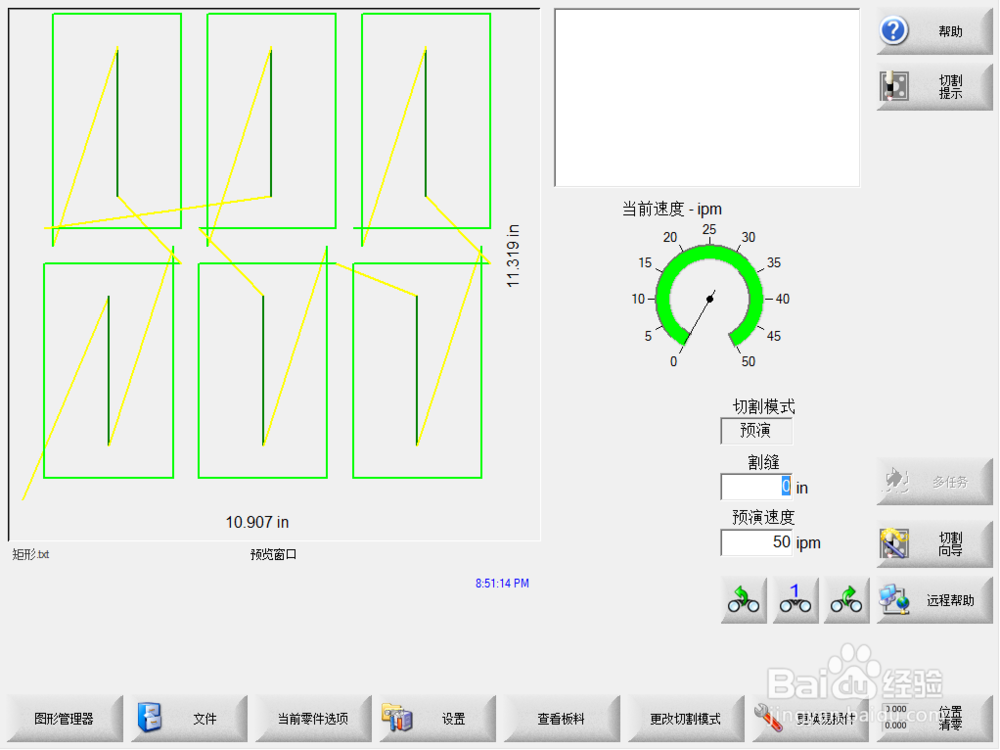The width and height of the screenshot is (1000, 750).
Task: Open 当前零件选项 current part options
Action: pos(313,719)
